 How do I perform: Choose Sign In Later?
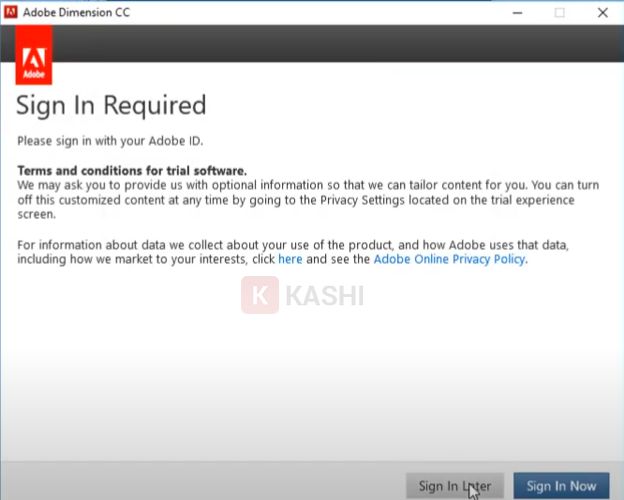coord(455,486)
